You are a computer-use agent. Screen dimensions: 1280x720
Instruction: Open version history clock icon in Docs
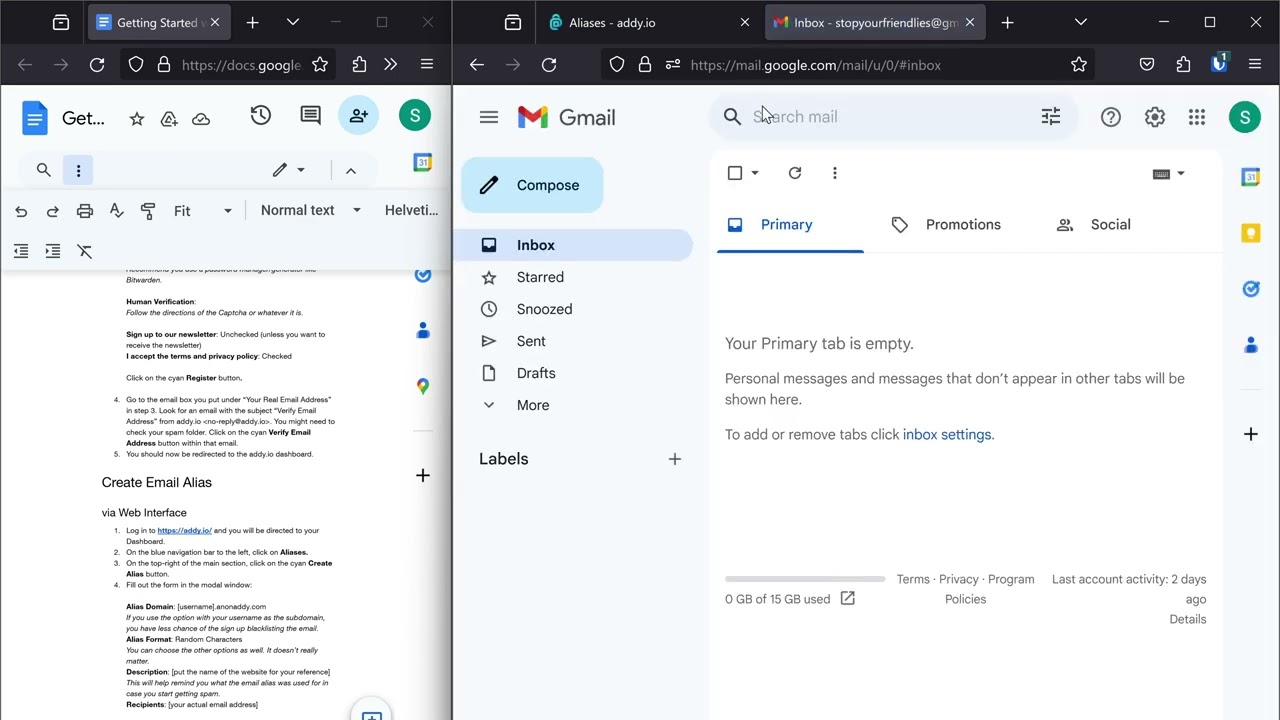click(x=261, y=116)
